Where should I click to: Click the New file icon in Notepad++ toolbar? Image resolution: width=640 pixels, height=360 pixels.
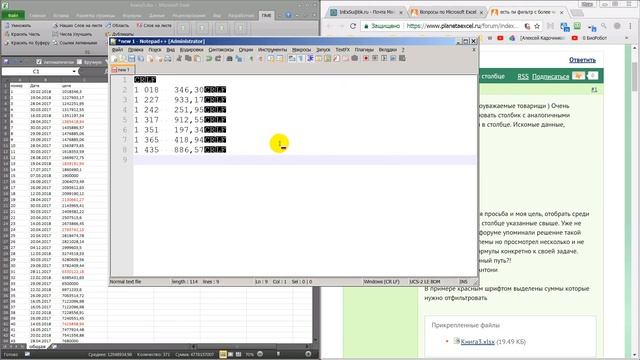tap(114, 58)
